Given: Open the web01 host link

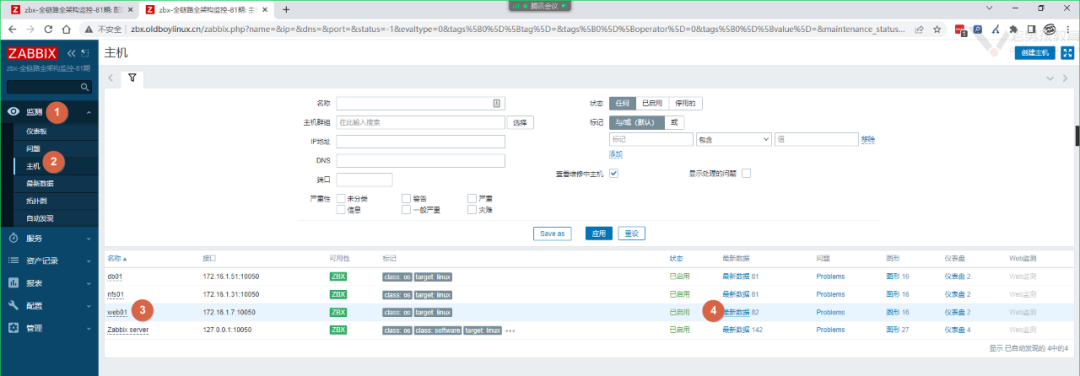Looking at the screenshot, I should [x=117, y=312].
